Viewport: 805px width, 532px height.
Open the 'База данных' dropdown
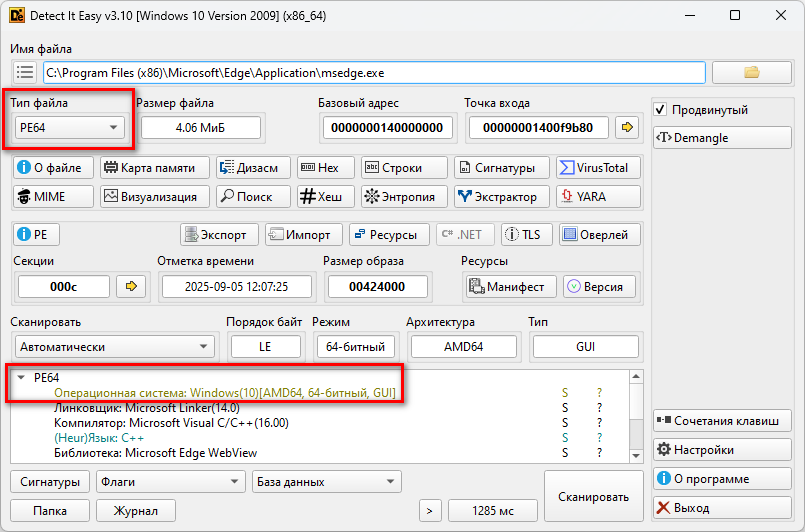click(327, 482)
